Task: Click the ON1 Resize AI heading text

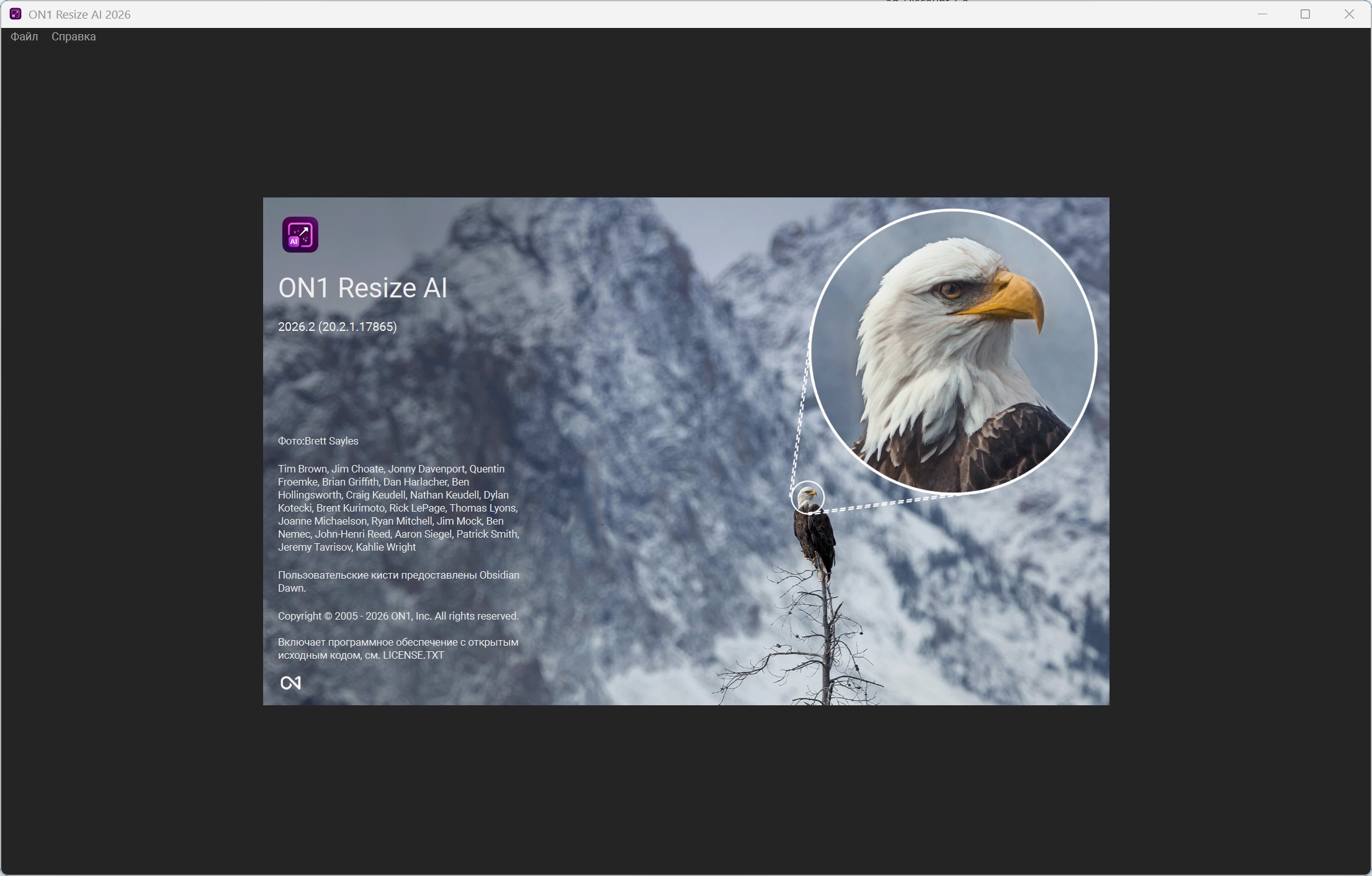Action: tap(362, 288)
